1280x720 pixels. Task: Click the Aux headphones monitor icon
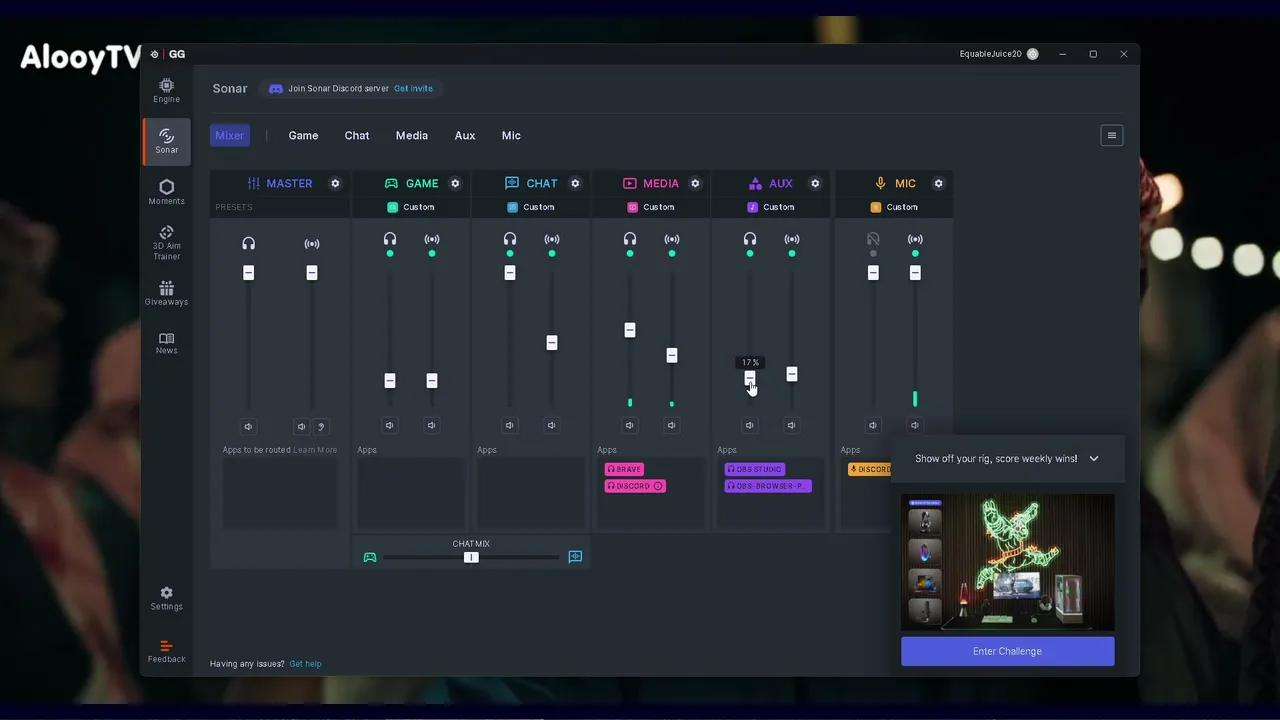pos(750,239)
